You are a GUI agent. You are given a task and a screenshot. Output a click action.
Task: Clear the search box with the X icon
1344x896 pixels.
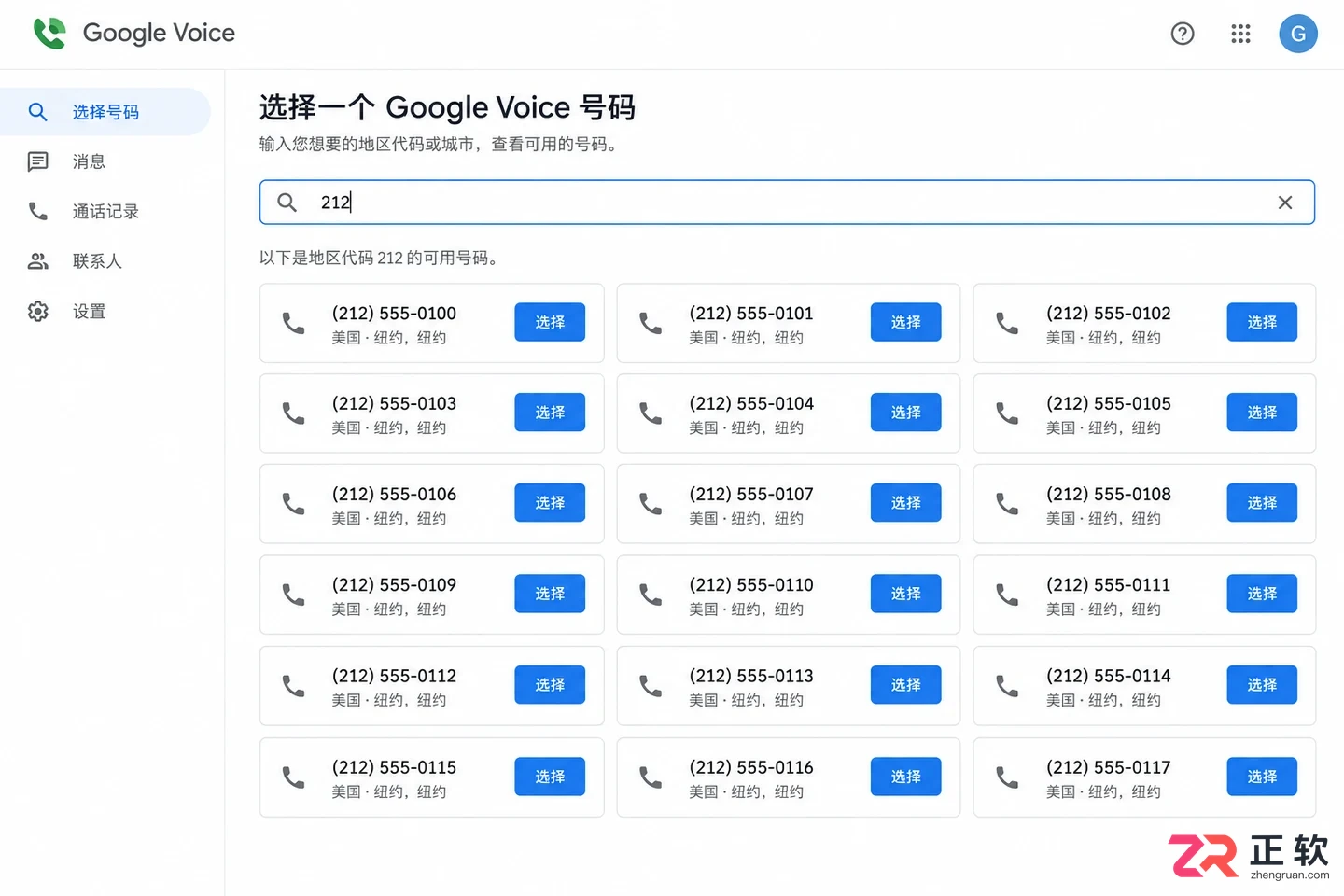click(x=1285, y=203)
